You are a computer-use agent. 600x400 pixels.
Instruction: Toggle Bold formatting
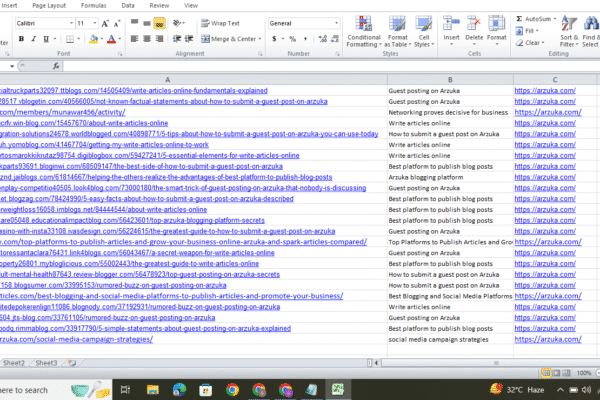[x=21, y=39]
